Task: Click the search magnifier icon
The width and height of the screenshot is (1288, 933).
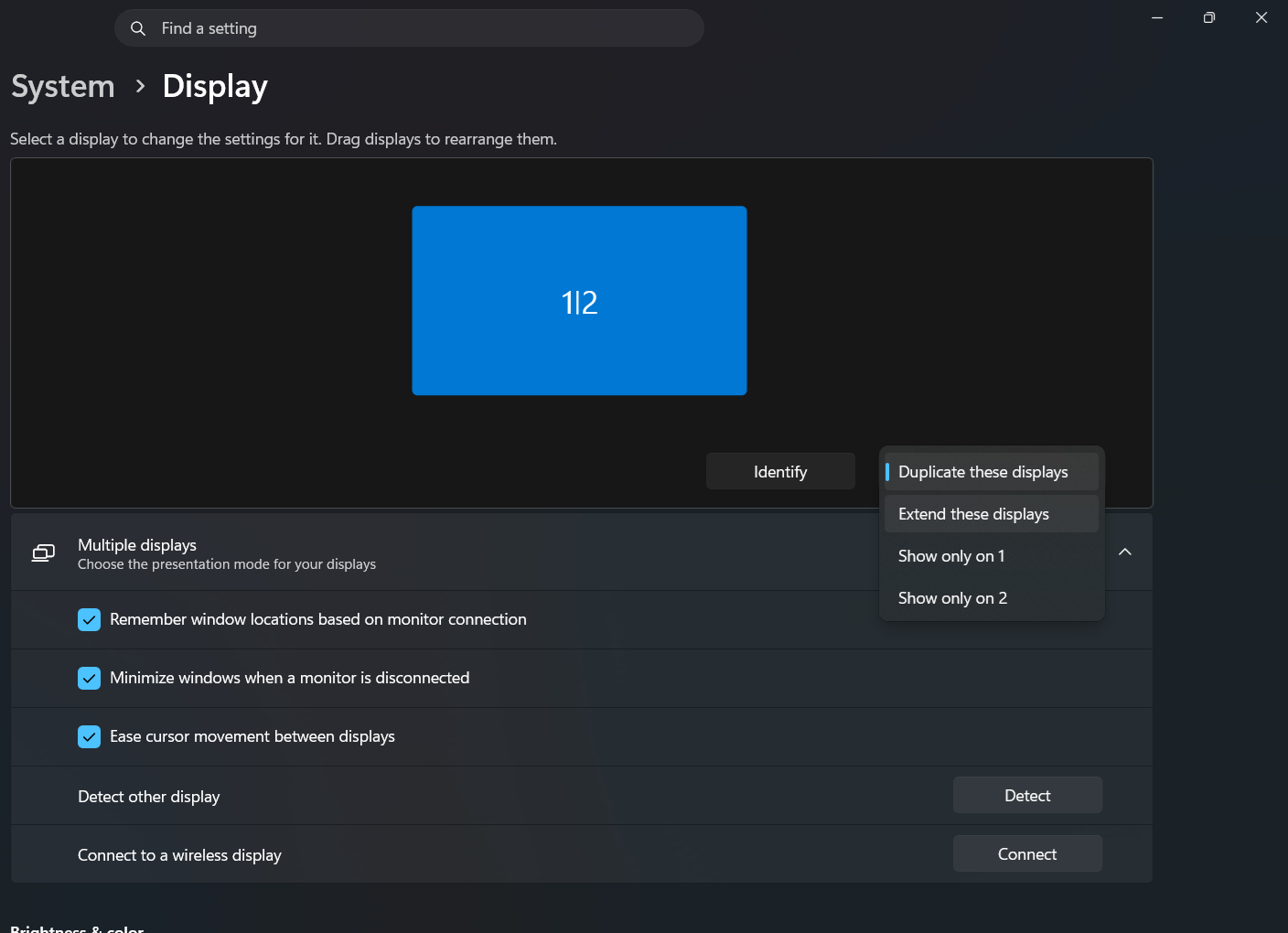Action: click(138, 28)
